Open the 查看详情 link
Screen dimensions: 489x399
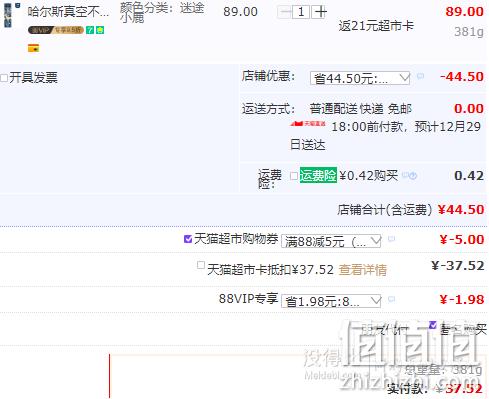coord(363,269)
